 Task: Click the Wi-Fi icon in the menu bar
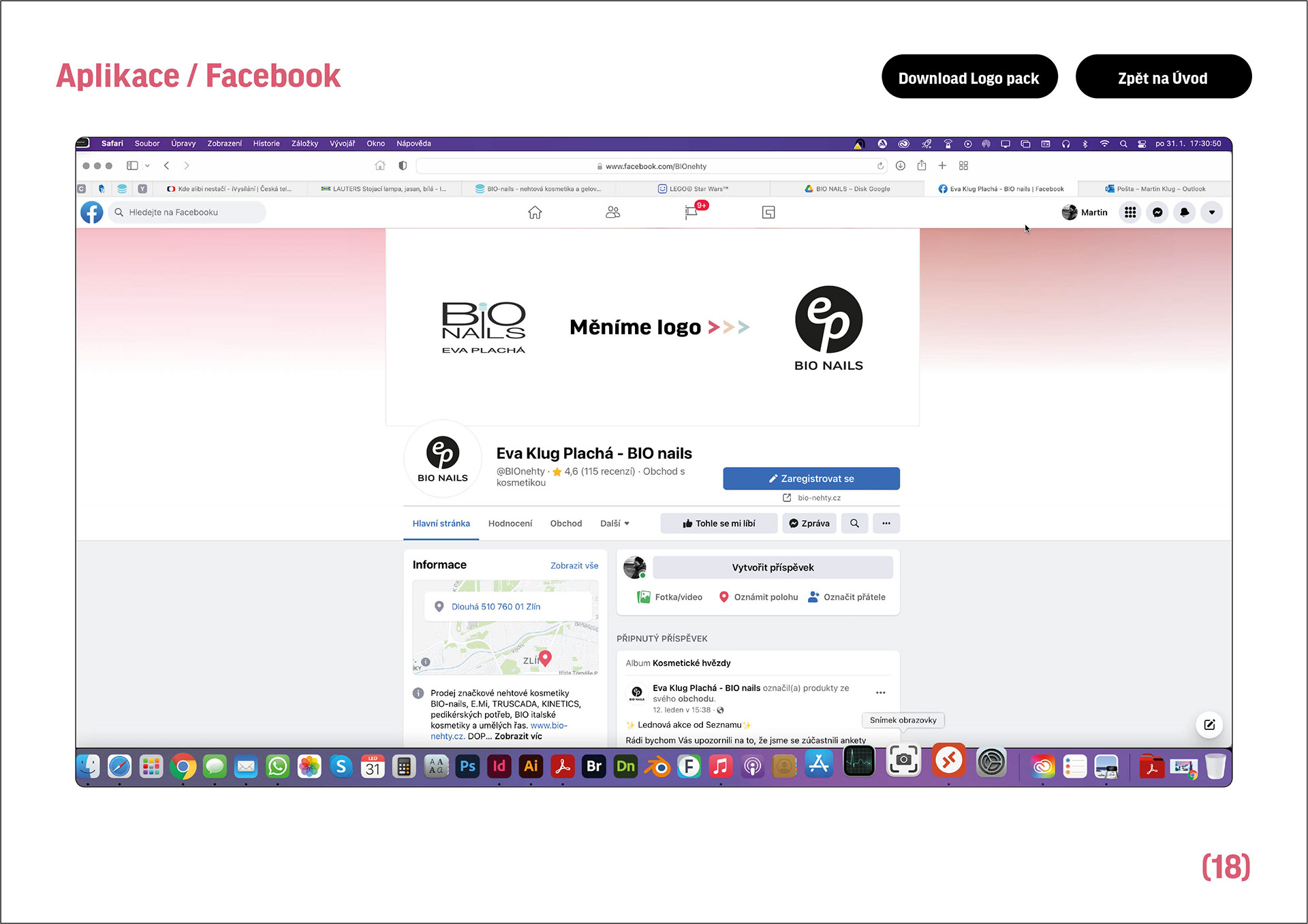coord(1104,144)
